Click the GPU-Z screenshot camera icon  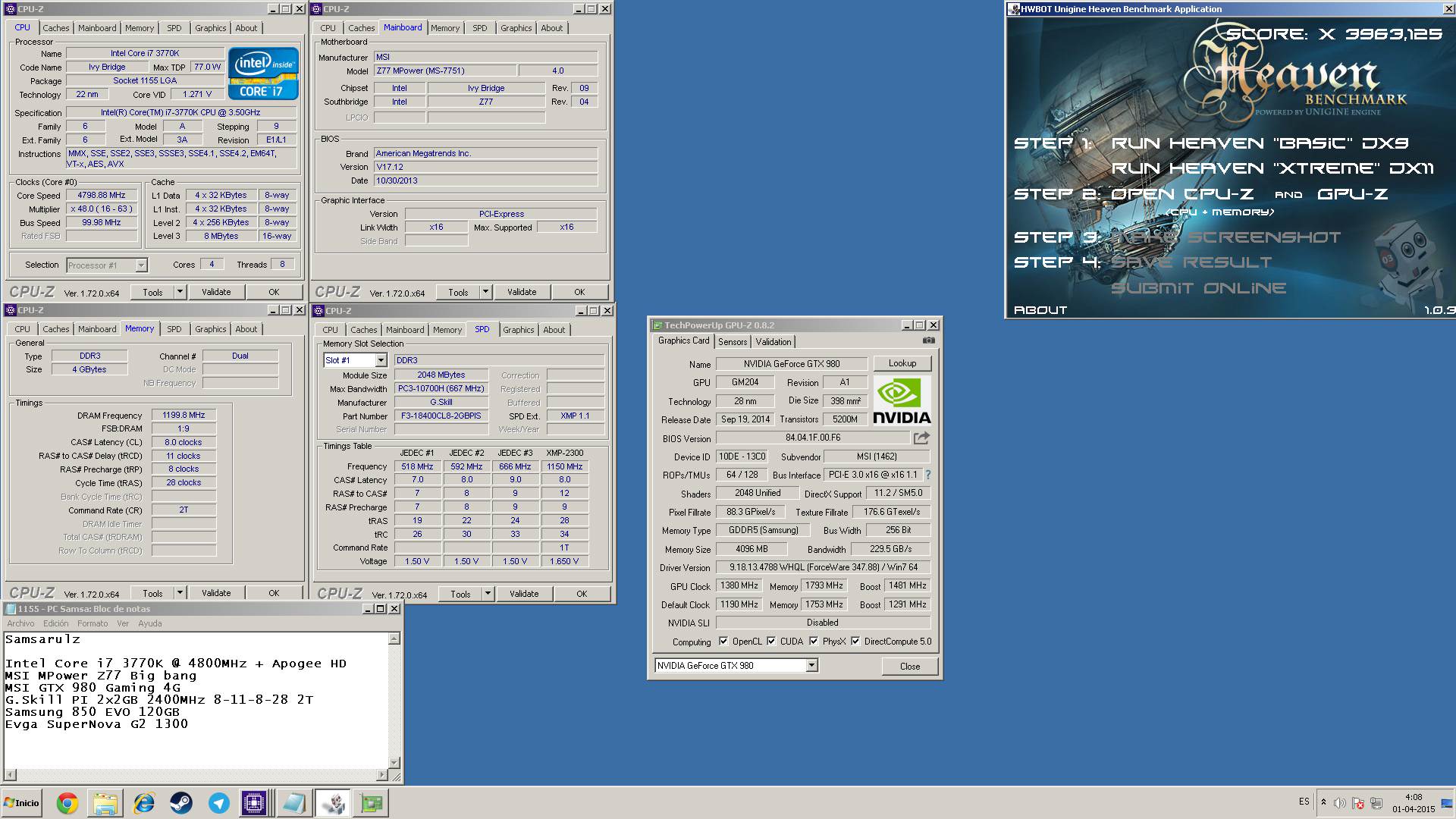(928, 341)
